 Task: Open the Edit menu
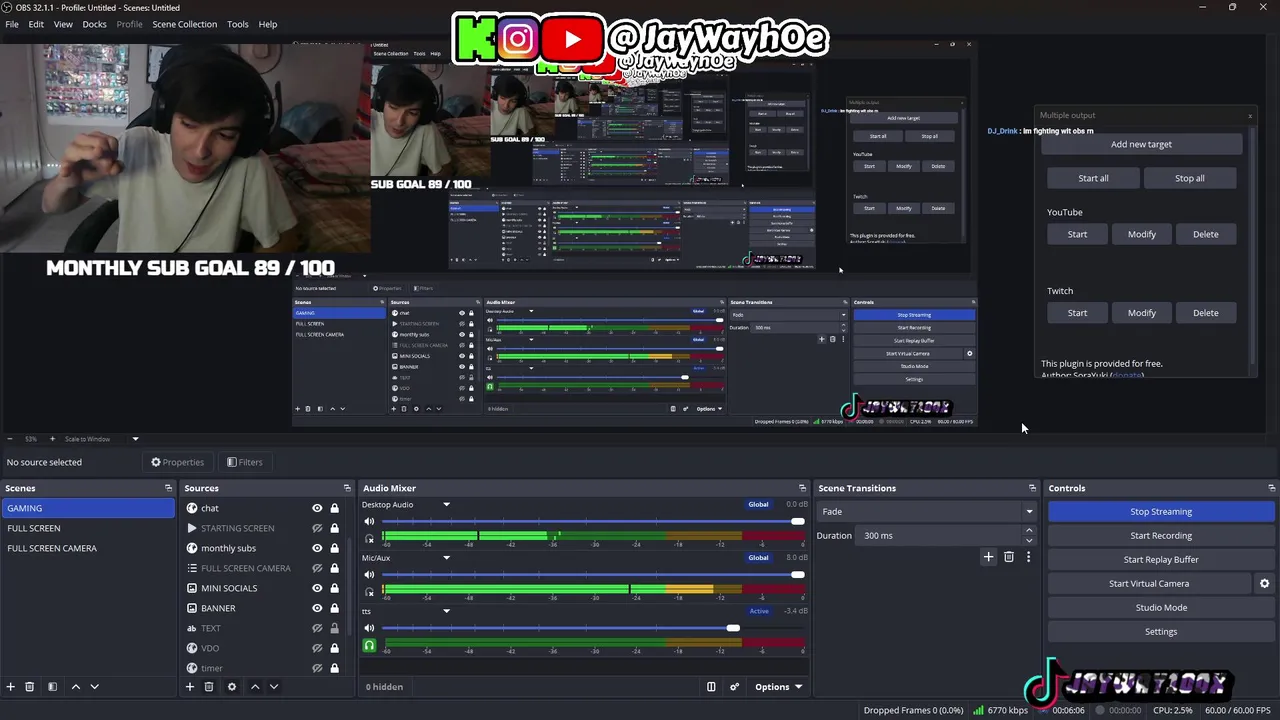(36, 24)
